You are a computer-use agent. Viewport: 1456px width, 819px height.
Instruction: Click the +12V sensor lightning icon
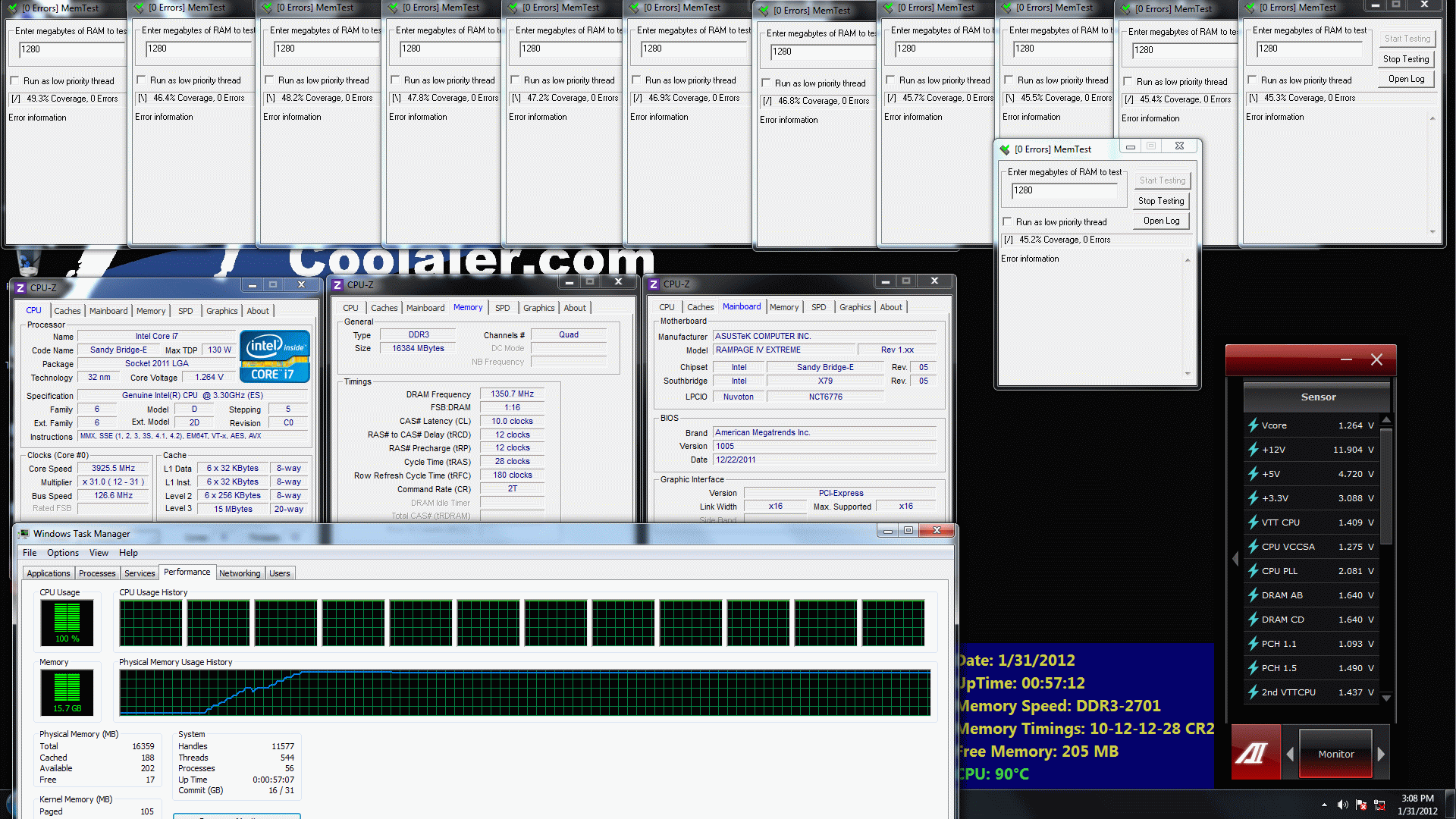(x=1253, y=450)
